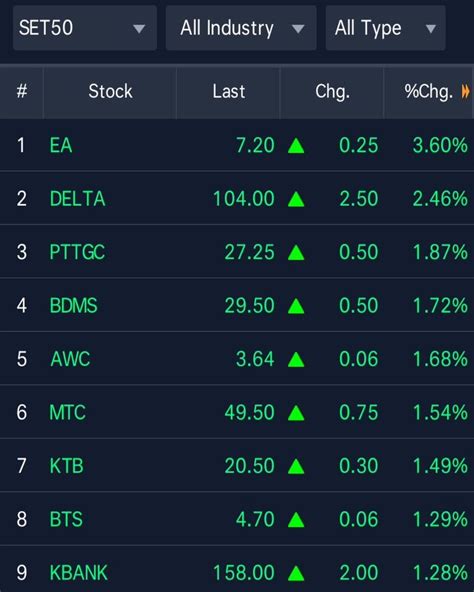Click the # column header
This screenshot has width=474, height=592.
22,91
